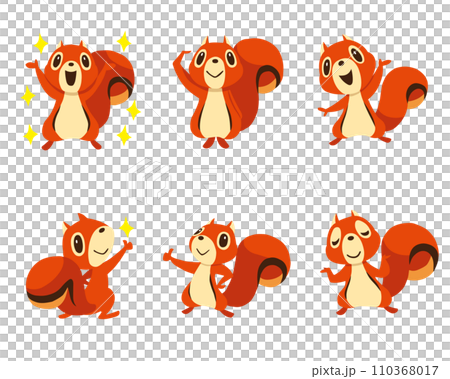Select the dancing squirrel with open laughing mouth
This screenshot has width=450, height=379.
pyautogui.click(x=373, y=90)
